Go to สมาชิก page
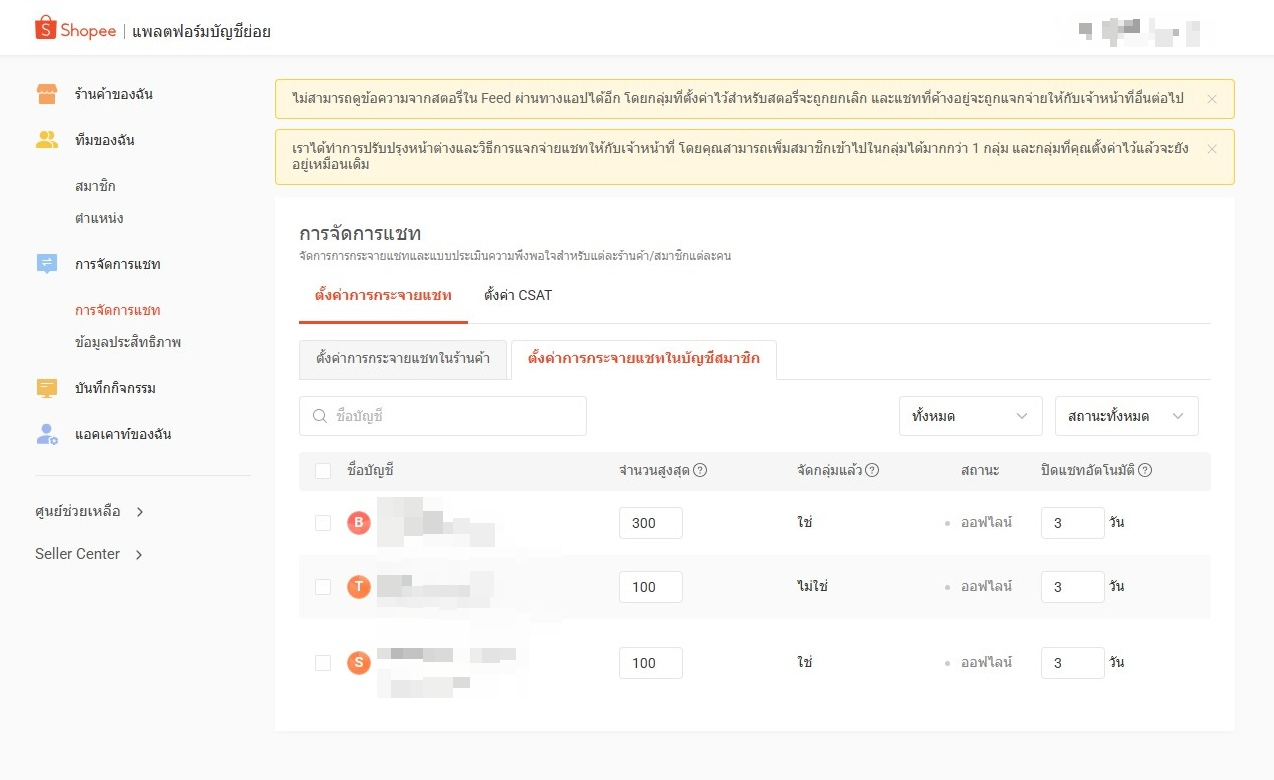 click(96, 187)
